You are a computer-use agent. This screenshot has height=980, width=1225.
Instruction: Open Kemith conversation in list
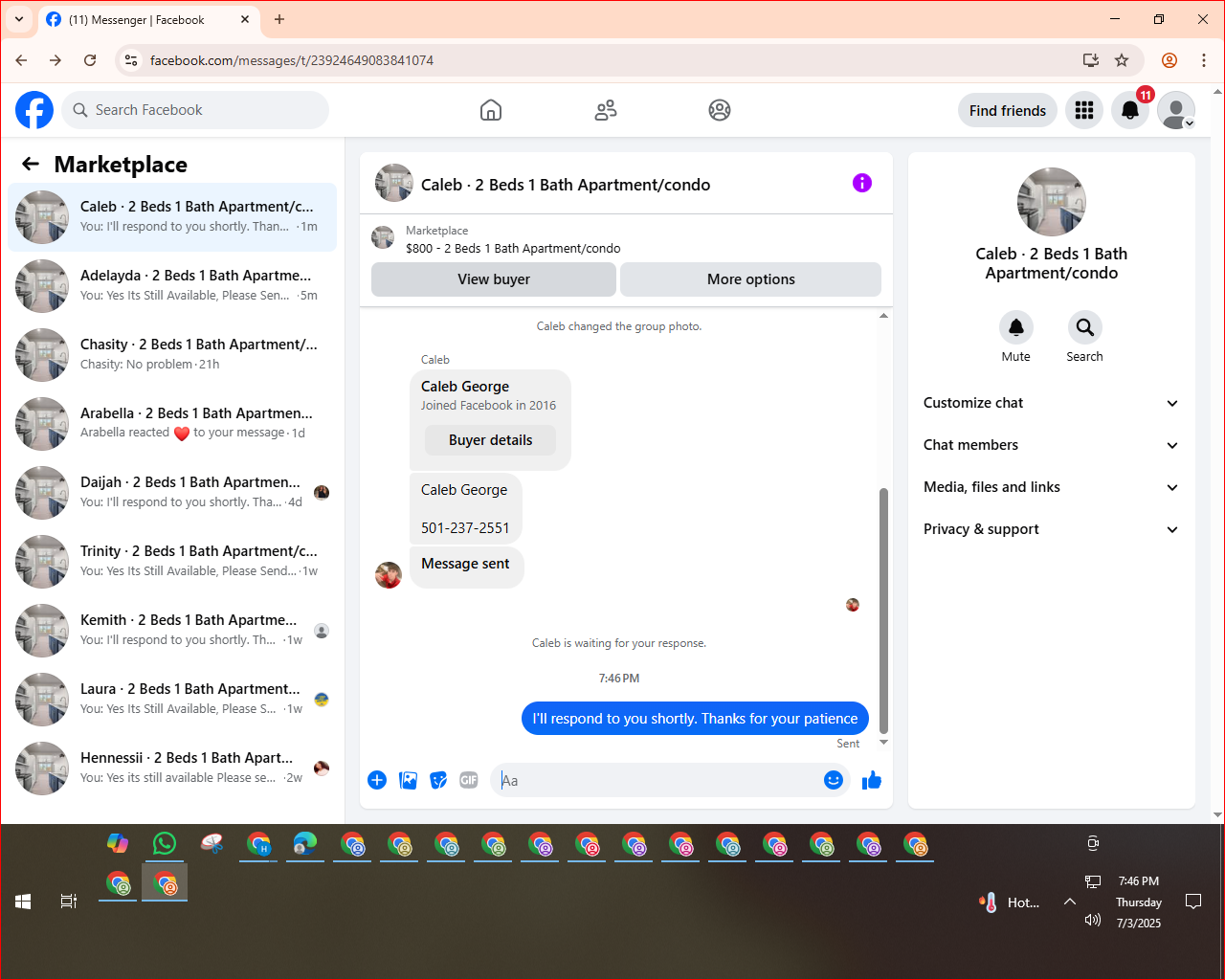[172, 631]
